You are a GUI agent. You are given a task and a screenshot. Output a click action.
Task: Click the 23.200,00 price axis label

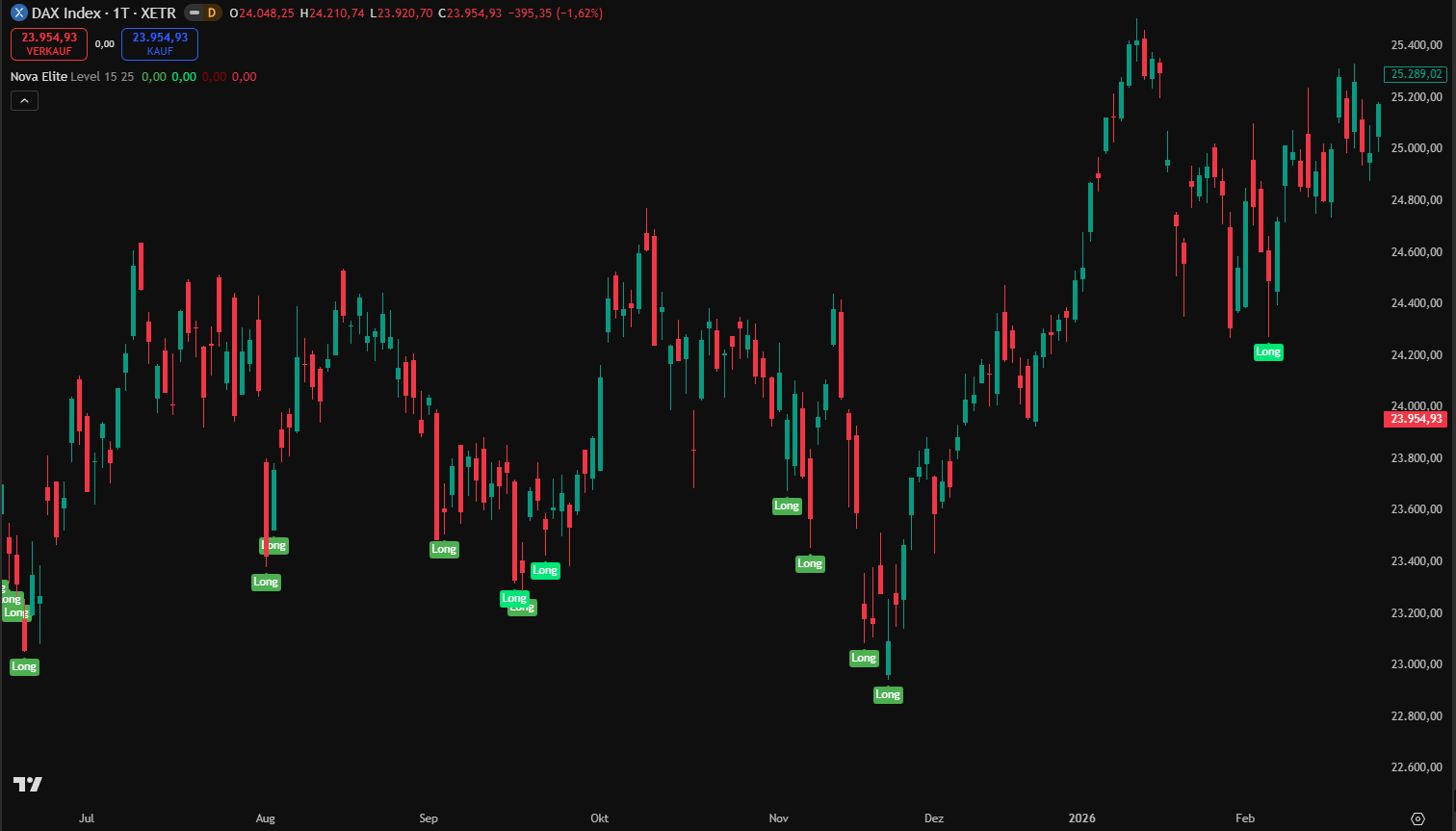[x=1417, y=613]
